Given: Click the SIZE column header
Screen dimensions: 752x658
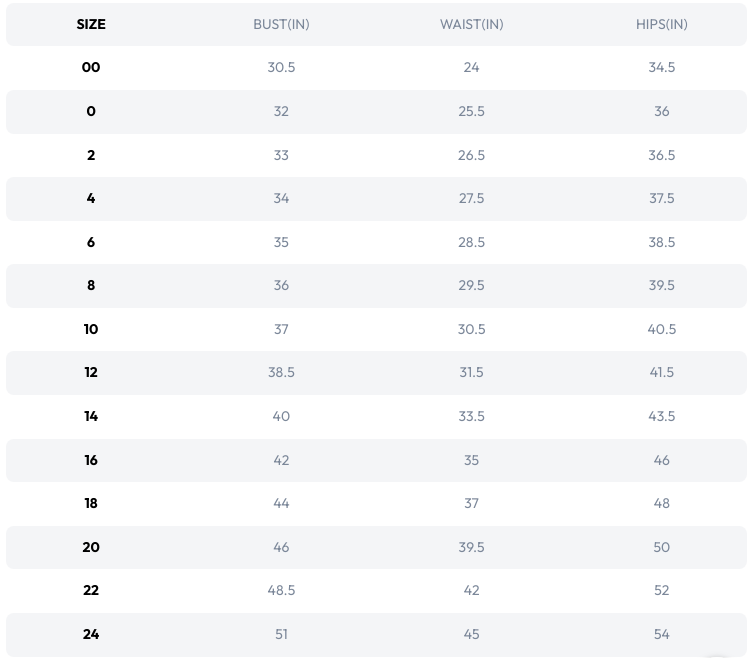Looking at the screenshot, I should click(x=91, y=24).
